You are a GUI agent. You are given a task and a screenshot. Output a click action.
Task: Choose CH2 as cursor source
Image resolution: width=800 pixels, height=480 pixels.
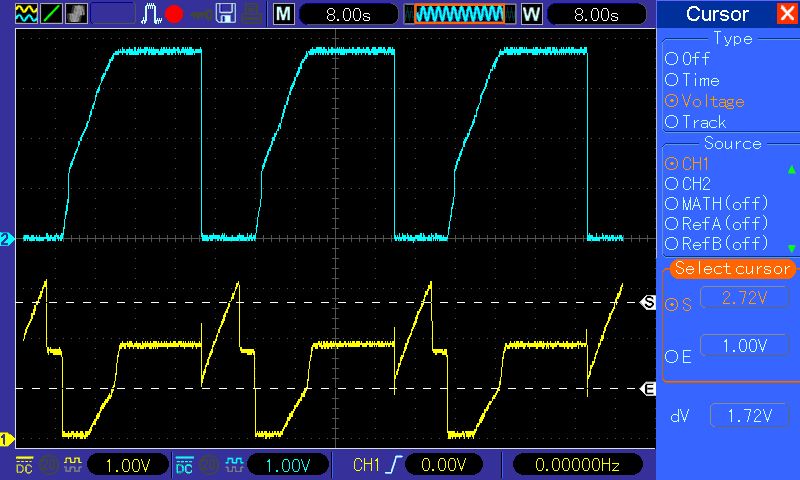[x=688, y=184]
